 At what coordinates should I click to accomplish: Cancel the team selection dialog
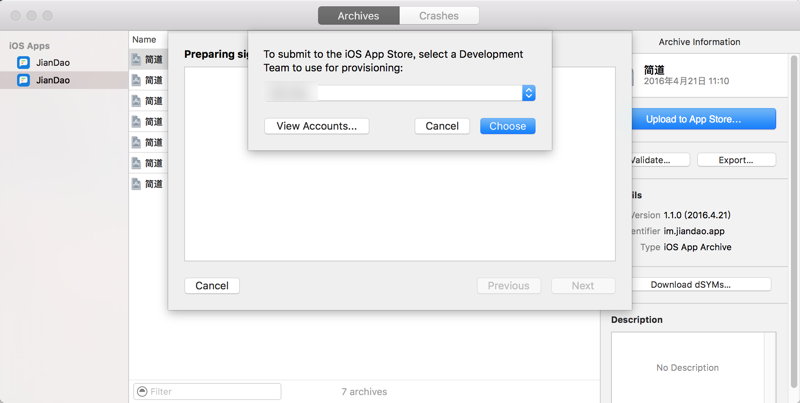pyautogui.click(x=442, y=126)
